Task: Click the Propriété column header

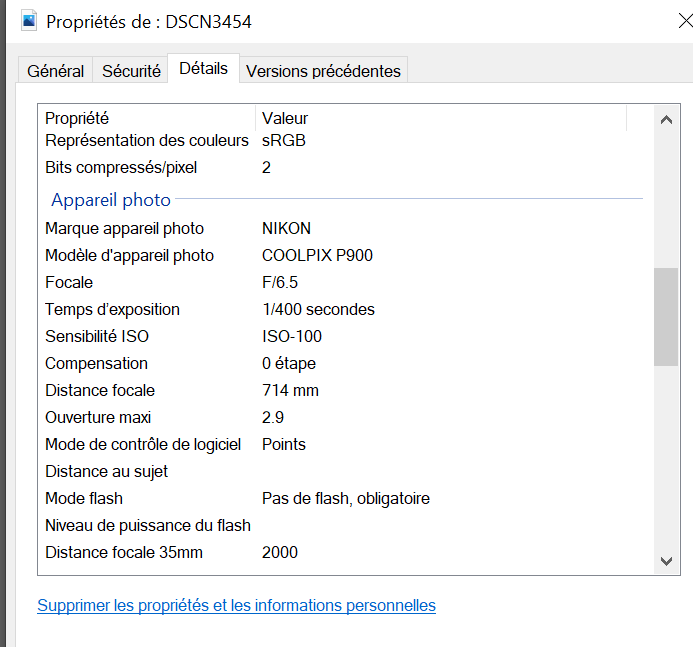Action: [77, 118]
